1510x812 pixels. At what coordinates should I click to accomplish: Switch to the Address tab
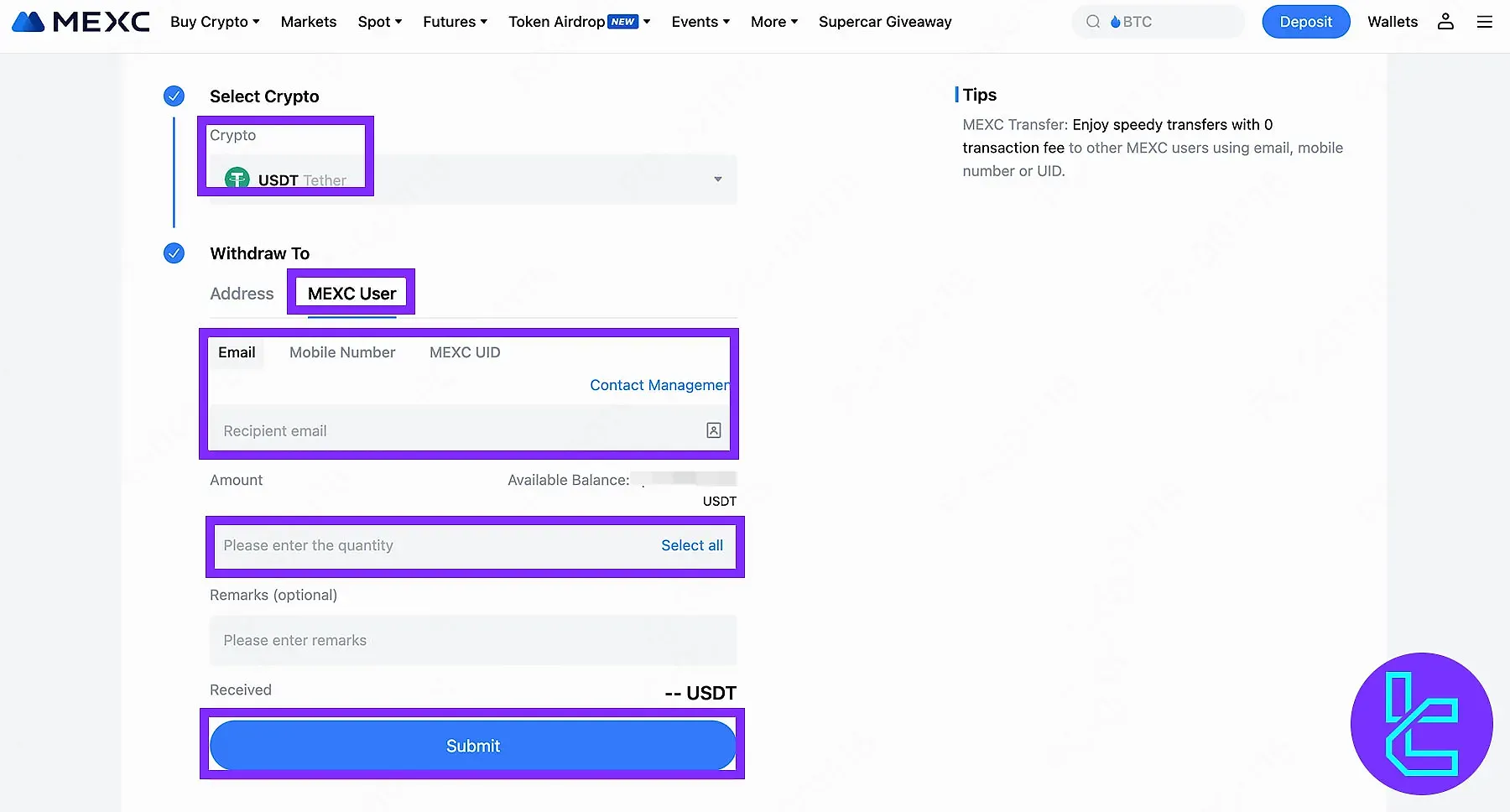(242, 294)
